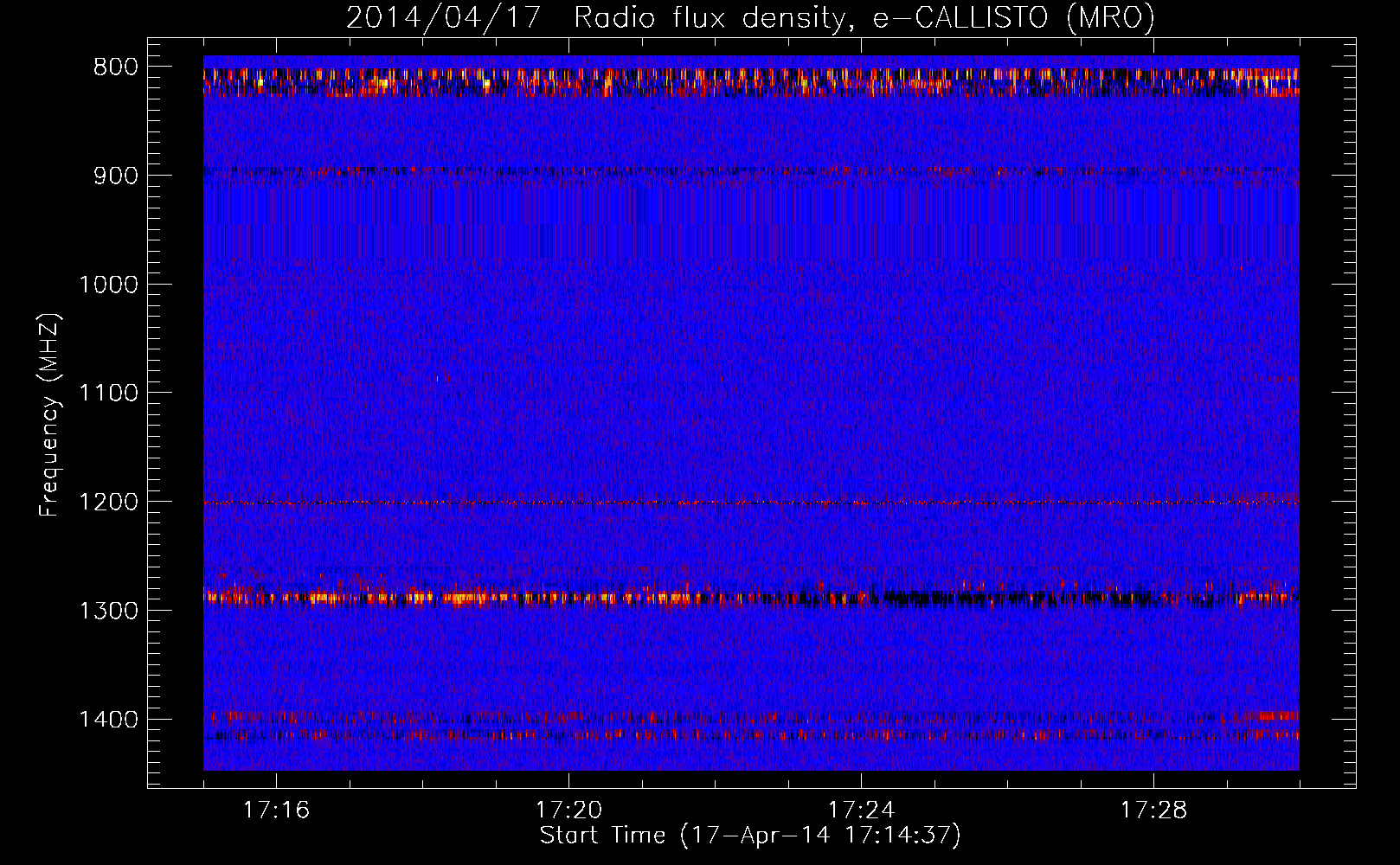
Task: Select the 1300 frequency tick label
Action: (108, 611)
